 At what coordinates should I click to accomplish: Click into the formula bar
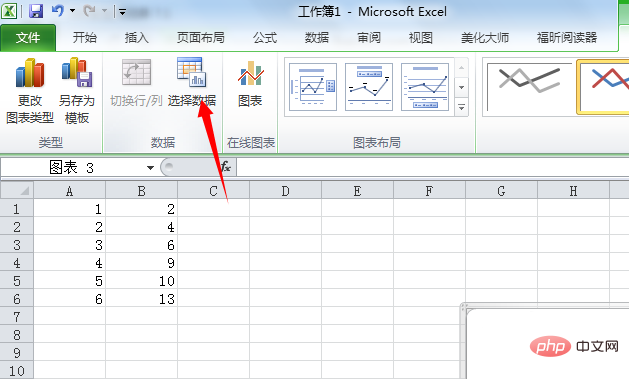click(432, 167)
